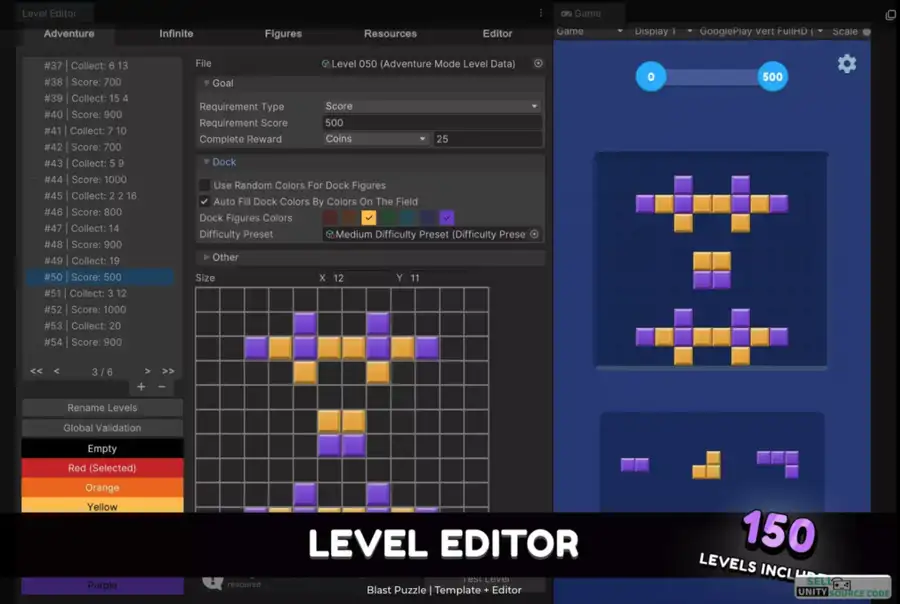Add a new level with plus icon
900x604 pixels.
point(141,387)
